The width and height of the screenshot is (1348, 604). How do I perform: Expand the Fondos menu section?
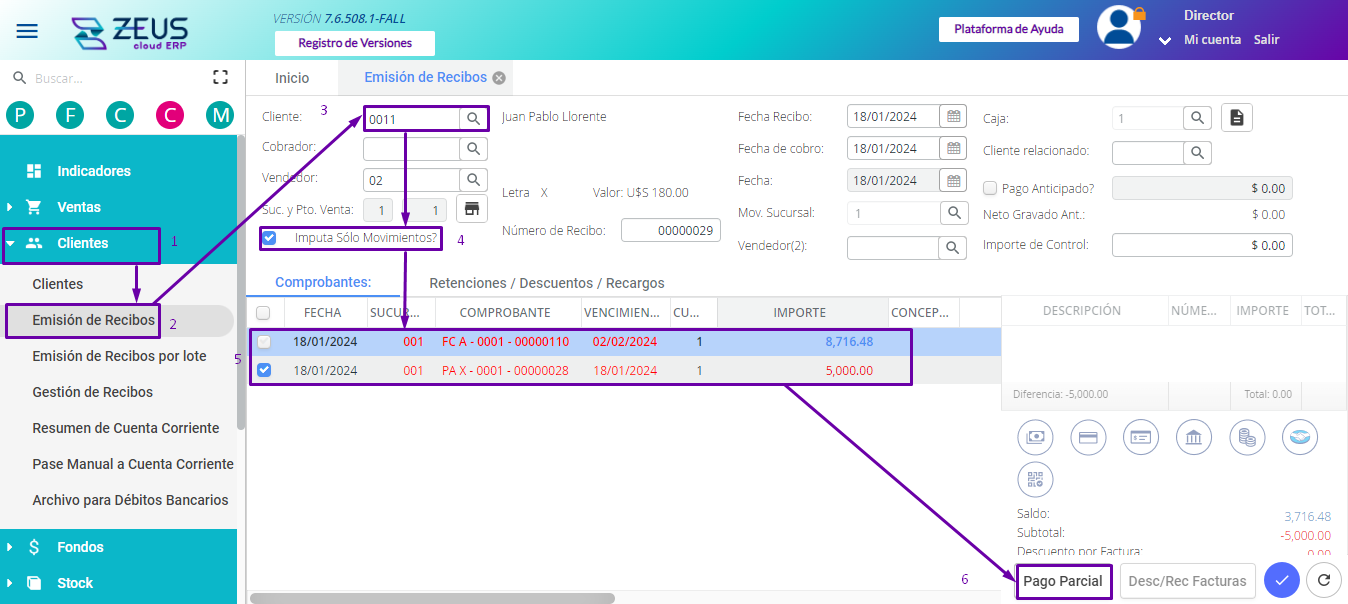point(10,547)
